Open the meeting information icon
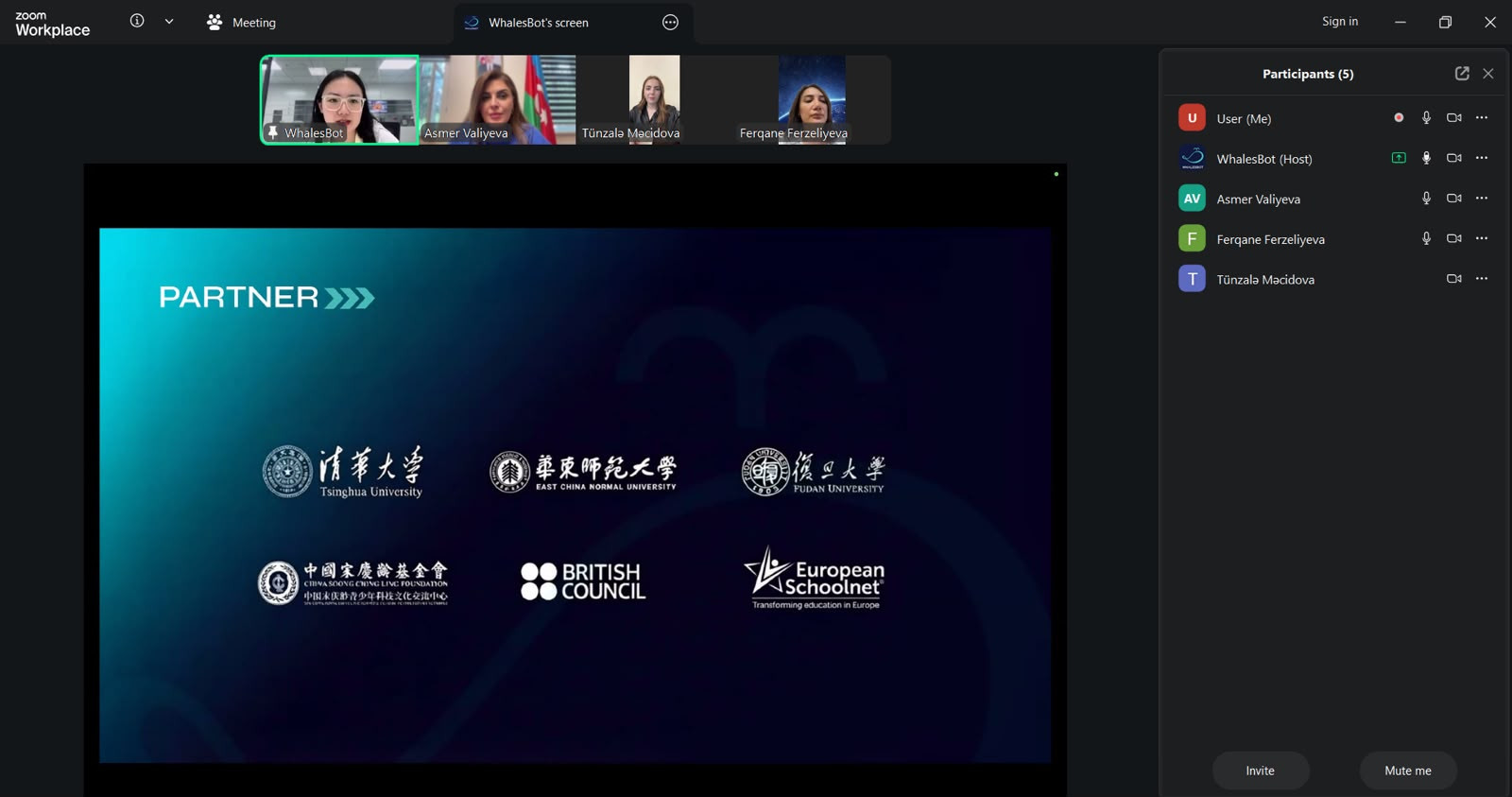 [137, 21]
